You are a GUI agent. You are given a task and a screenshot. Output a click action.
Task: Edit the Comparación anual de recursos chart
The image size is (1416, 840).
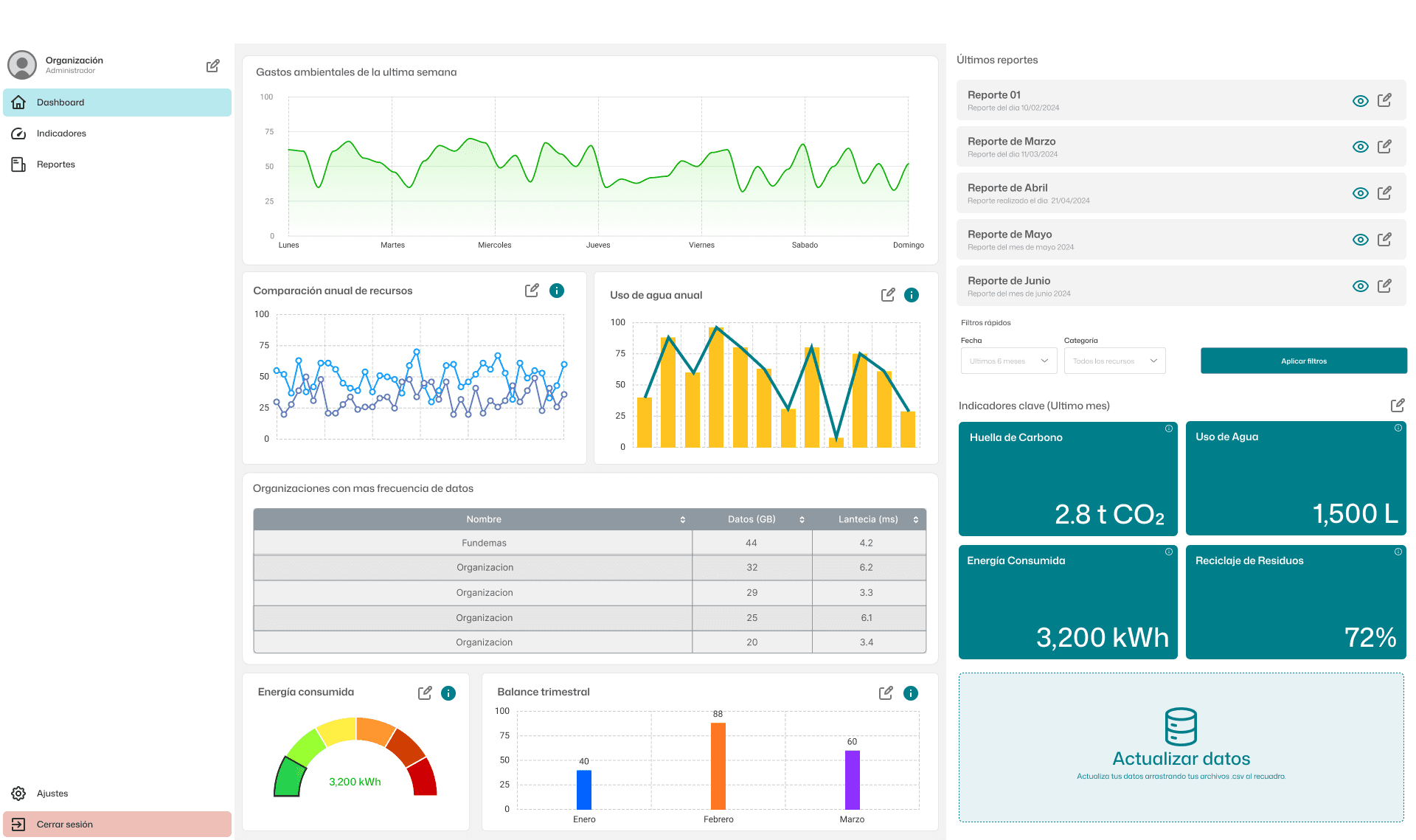point(532,291)
